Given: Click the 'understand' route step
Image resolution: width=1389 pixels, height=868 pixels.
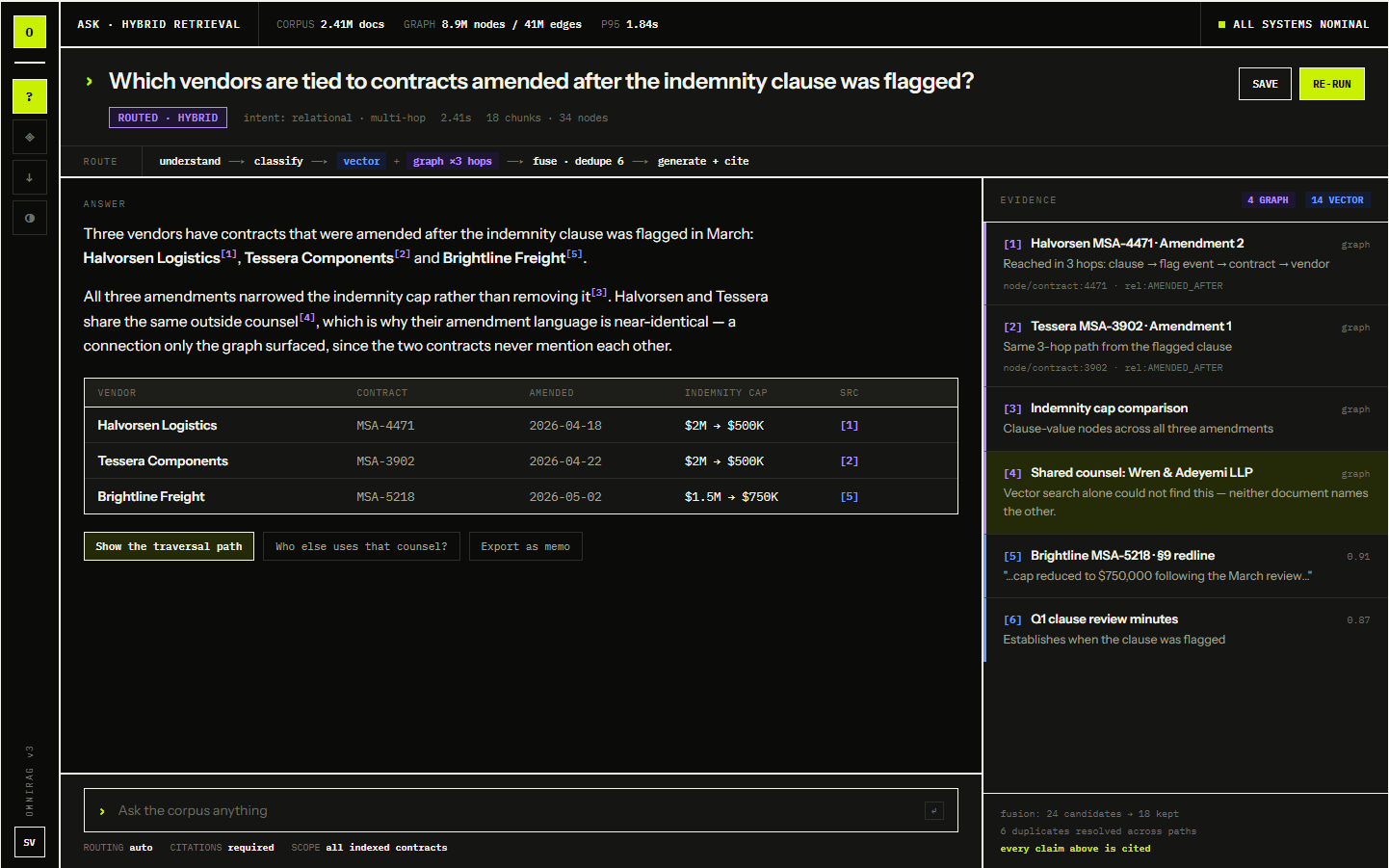Looking at the screenshot, I should [x=190, y=161].
